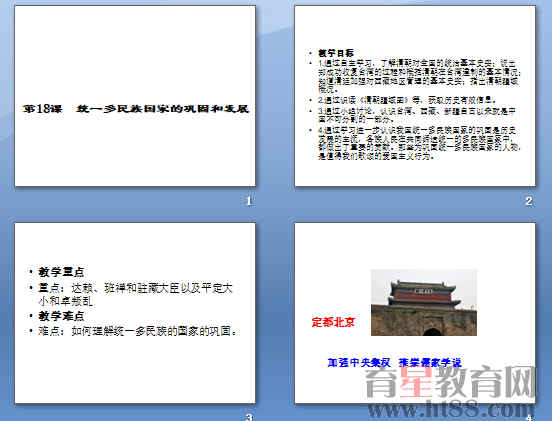Click the first teaching objective paragraph
This screenshot has height=421, width=552.
coord(419,76)
